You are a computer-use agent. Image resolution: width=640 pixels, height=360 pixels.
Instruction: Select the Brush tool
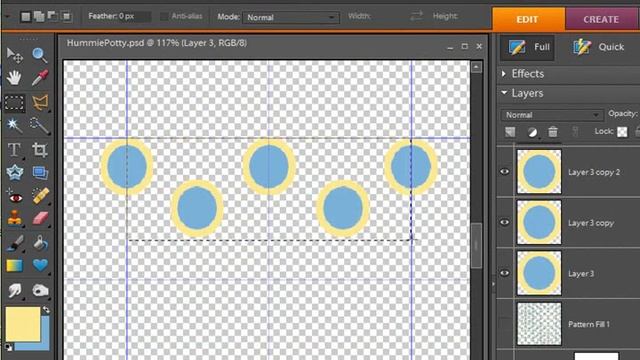click(15, 243)
